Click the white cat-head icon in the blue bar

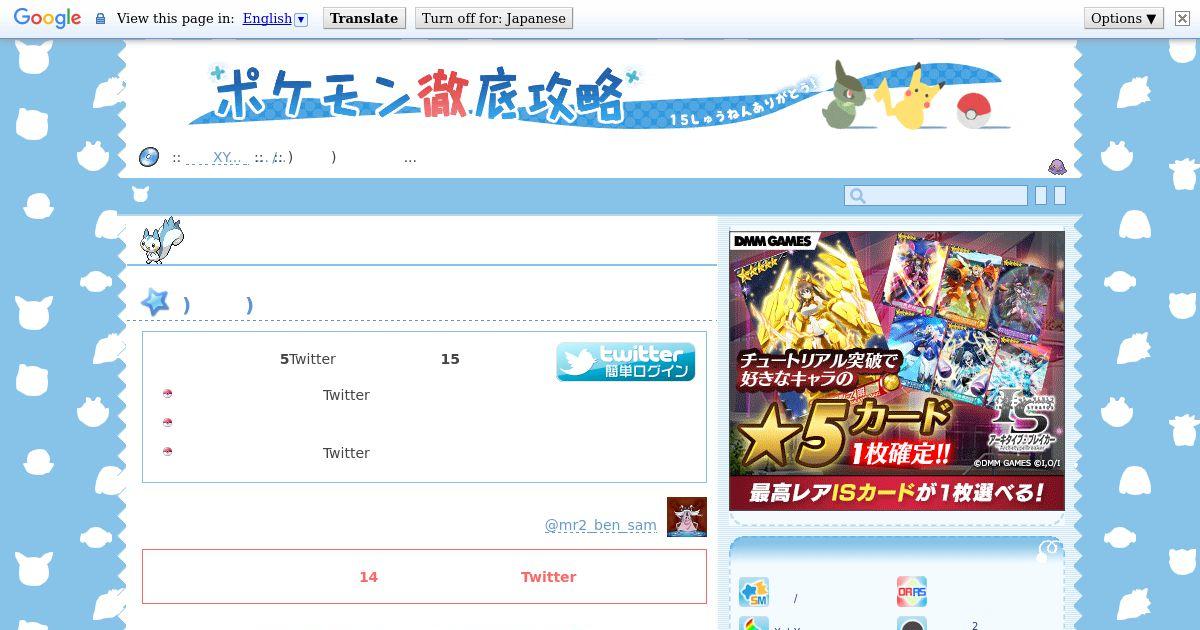pos(138,196)
